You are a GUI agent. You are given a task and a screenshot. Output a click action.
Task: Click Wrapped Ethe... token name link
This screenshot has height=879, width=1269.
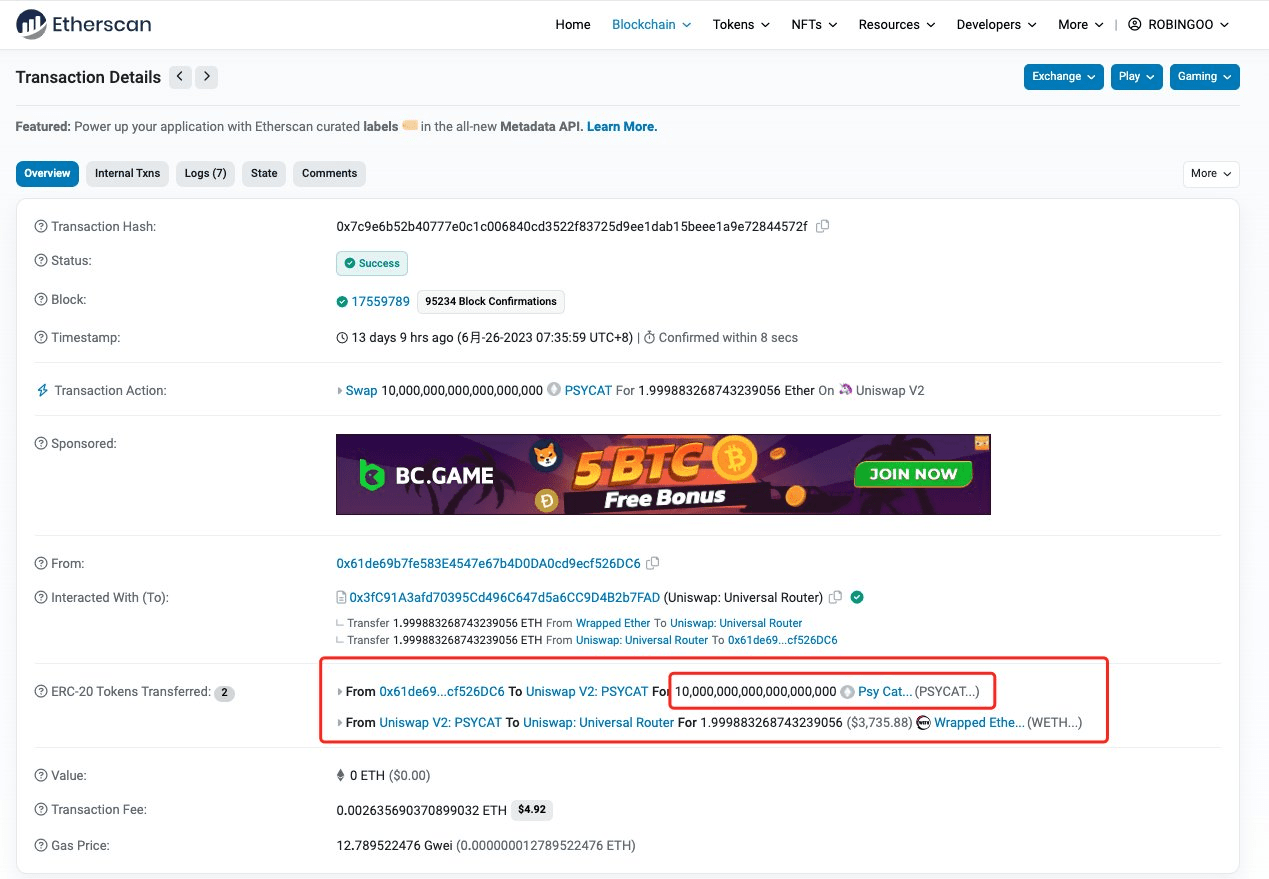pos(979,723)
